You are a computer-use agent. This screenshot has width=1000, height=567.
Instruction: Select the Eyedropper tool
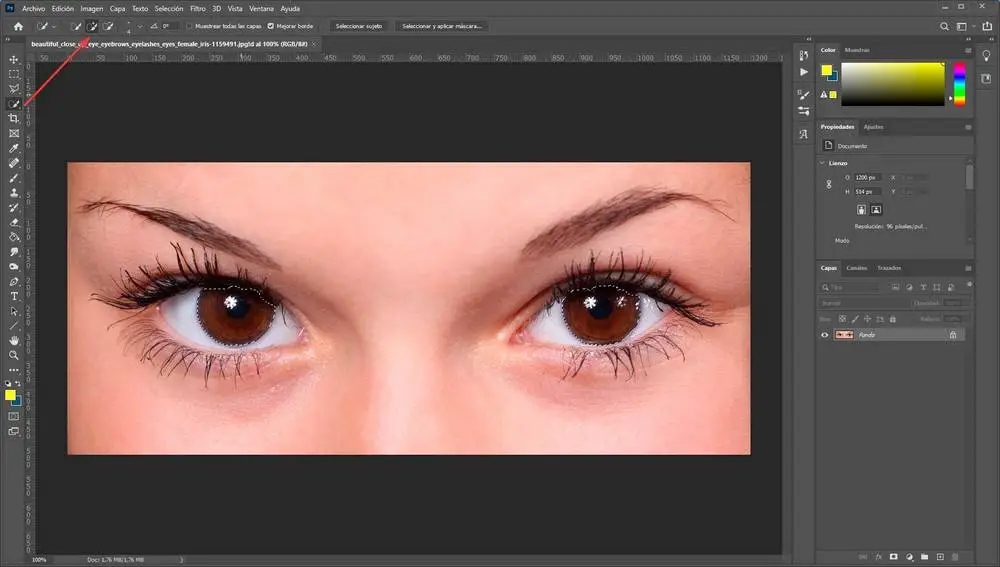pos(14,148)
